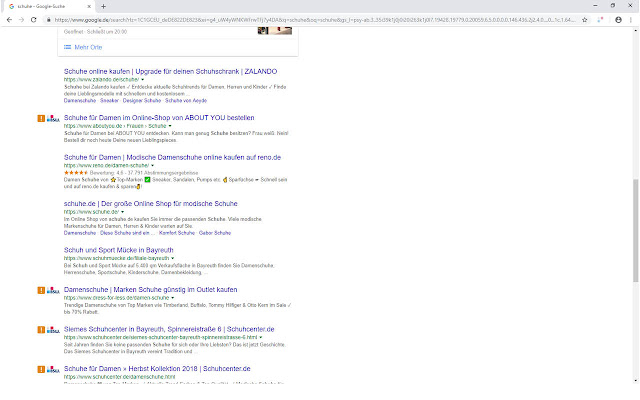
Task: Click the list icon beside 'Mehr Orte'
Action: point(67,47)
